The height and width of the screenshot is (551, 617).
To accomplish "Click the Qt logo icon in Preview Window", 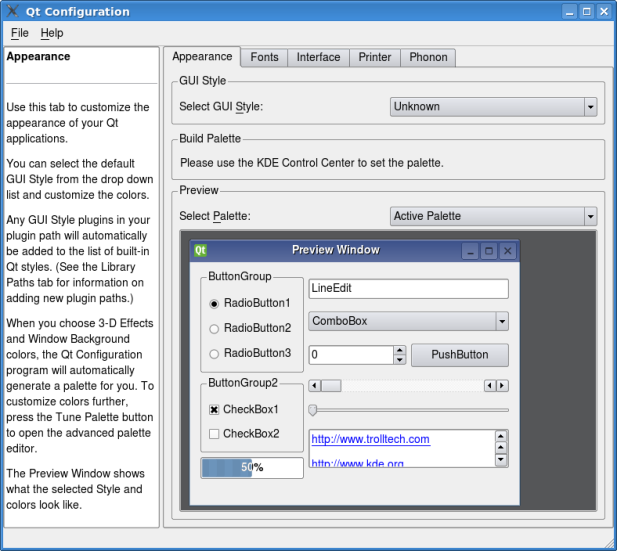I will point(200,250).
